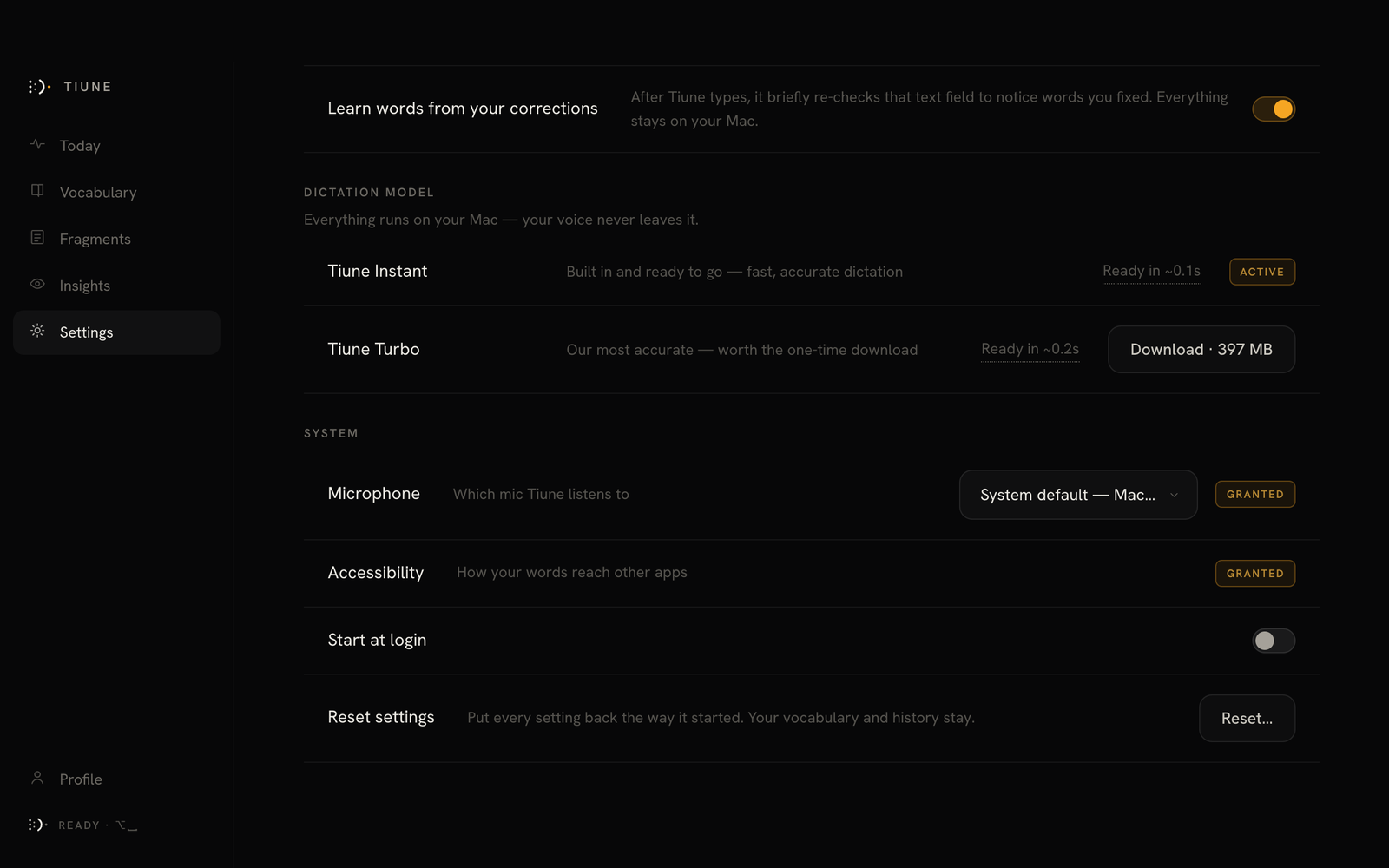
Task: Click "Our most accurate" Turbo description
Action: point(741,350)
